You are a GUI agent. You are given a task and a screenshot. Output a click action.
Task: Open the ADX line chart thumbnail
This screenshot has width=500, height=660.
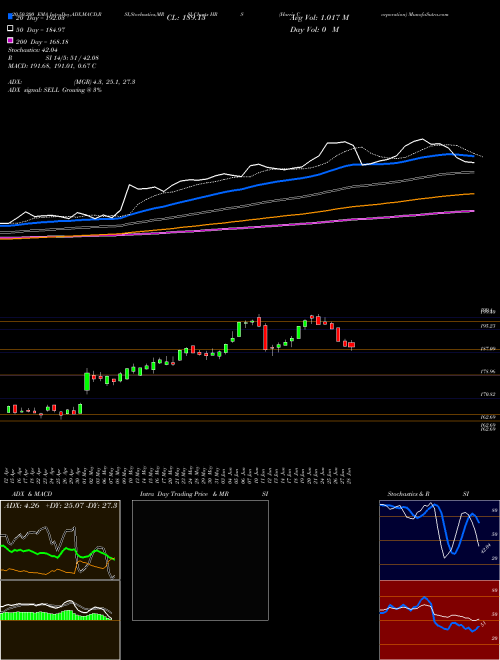point(60,540)
